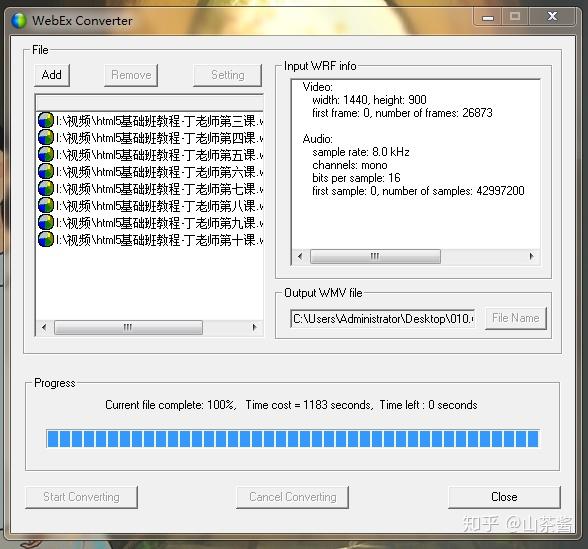Image resolution: width=588 pixels, height=549 pixels.
Task: Click the Add button
Action: click(52, 75)
